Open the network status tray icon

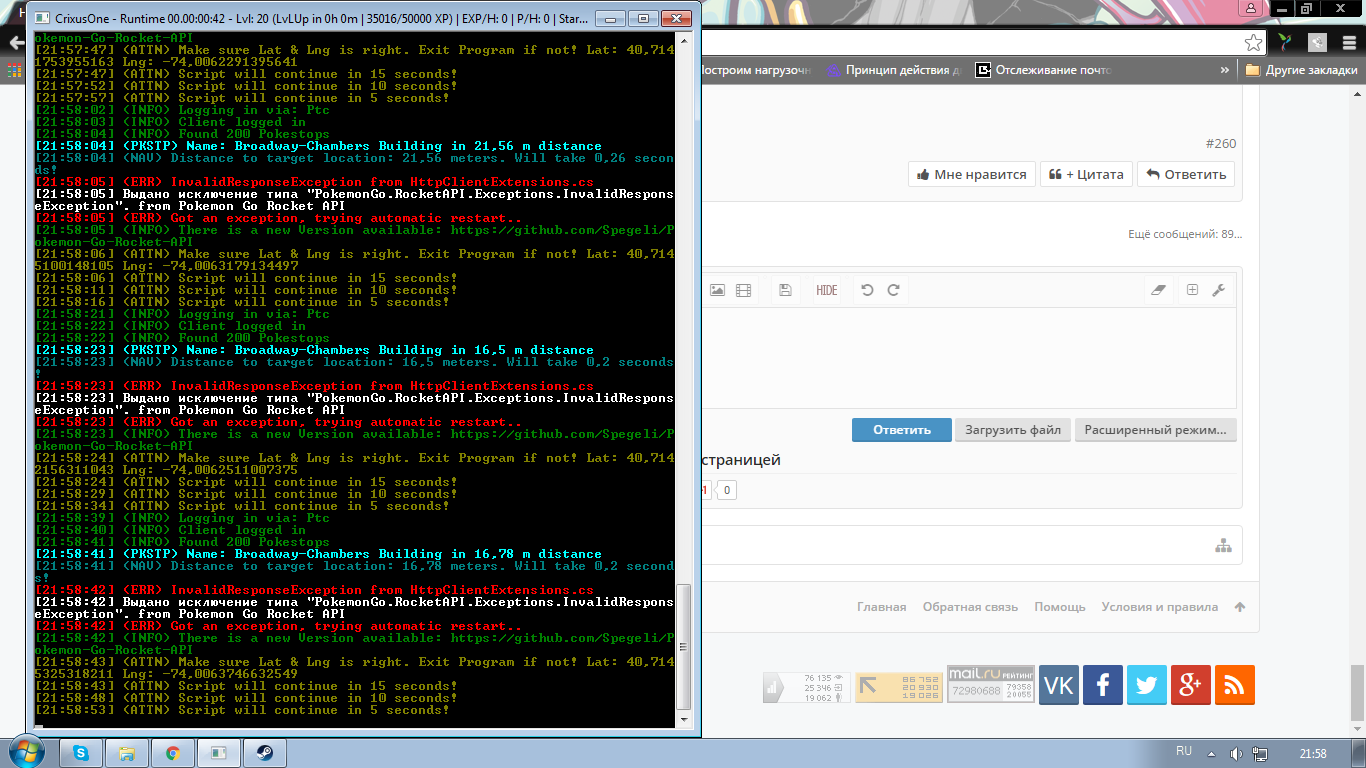[1260, 753]
